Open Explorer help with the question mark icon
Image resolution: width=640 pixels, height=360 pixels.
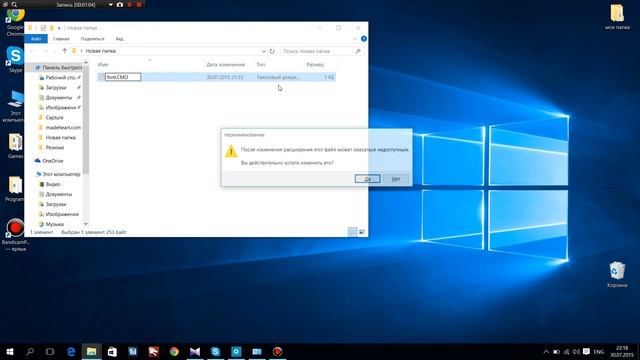[364, 39]
